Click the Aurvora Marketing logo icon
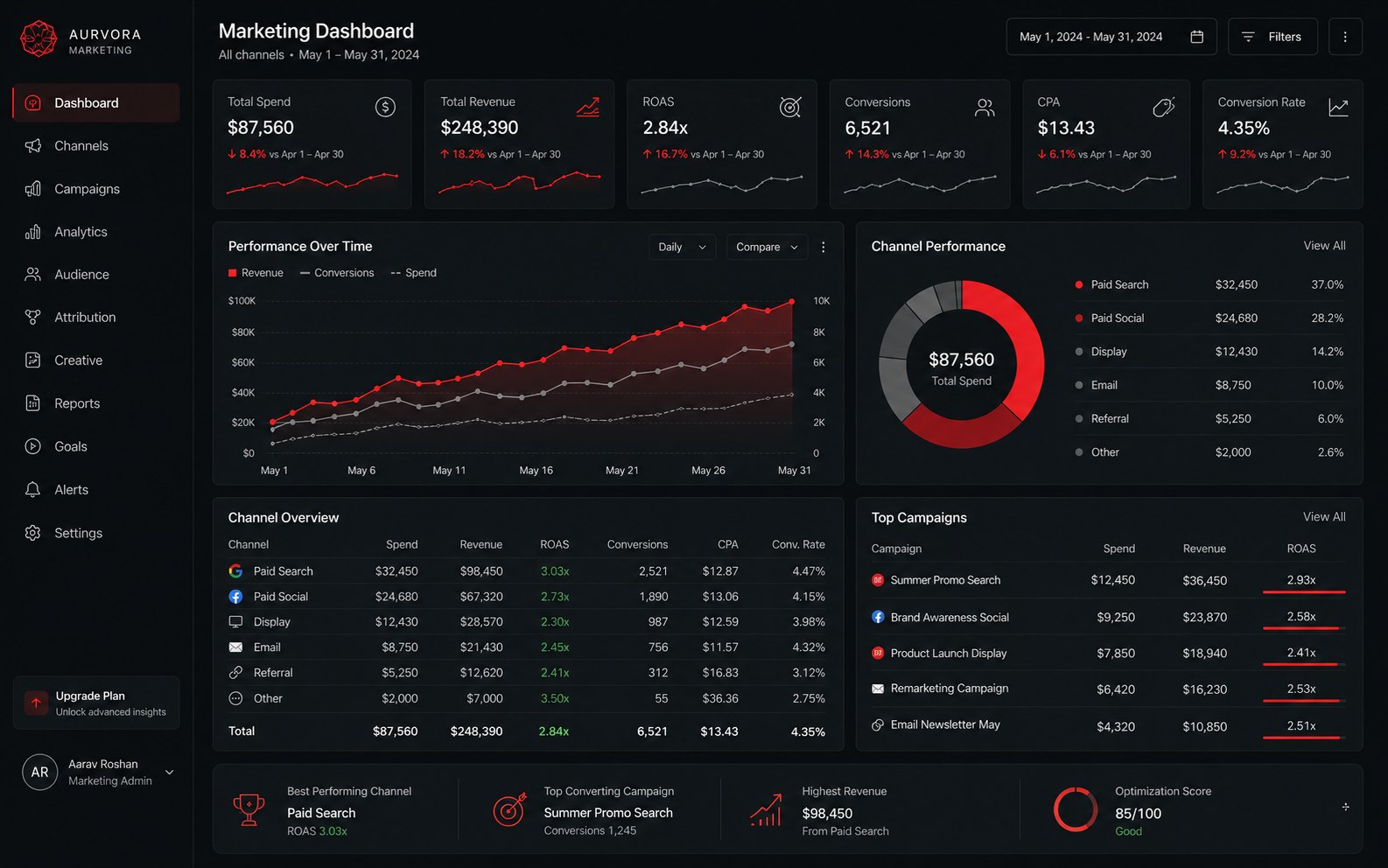 tap(39, 40)
